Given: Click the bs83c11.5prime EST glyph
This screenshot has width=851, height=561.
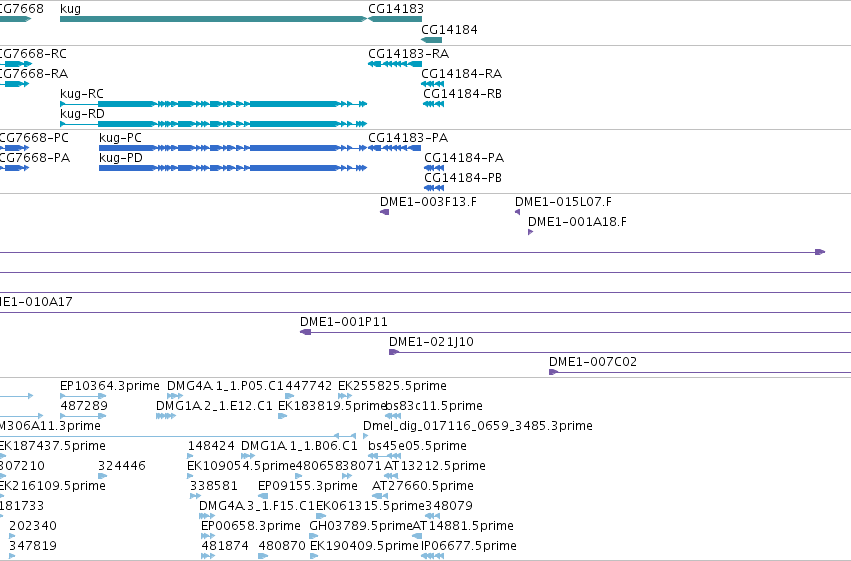Looking at the screenshot, I should 393,416.
